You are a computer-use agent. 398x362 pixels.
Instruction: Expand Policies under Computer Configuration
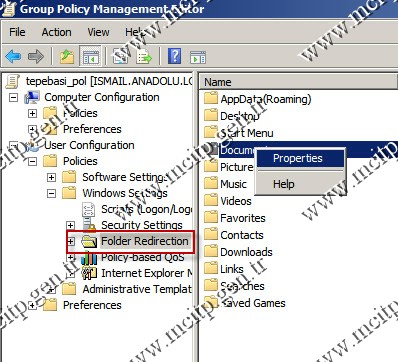point(32,113)
